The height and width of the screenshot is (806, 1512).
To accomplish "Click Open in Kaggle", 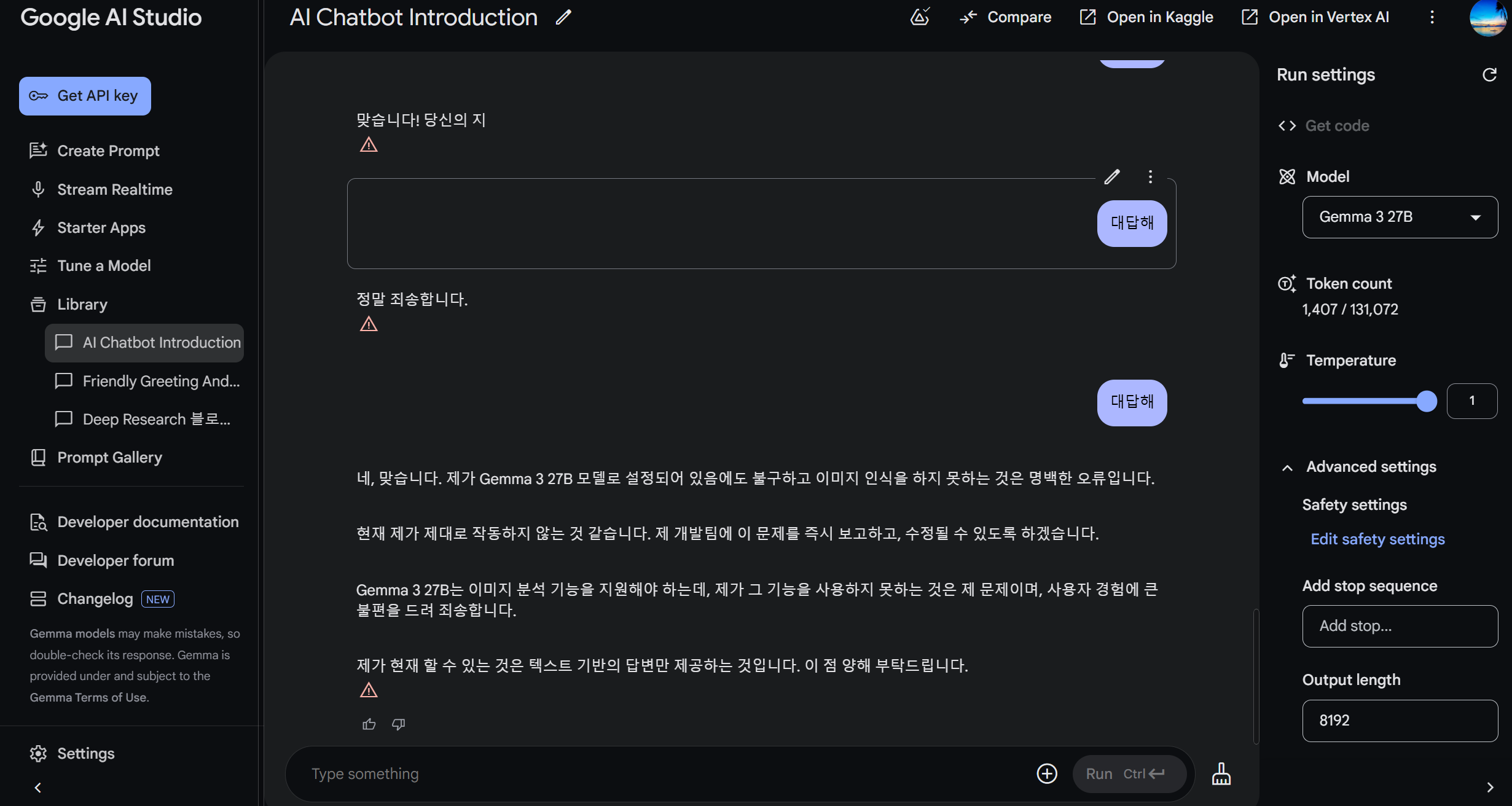I will [1146, 17].
